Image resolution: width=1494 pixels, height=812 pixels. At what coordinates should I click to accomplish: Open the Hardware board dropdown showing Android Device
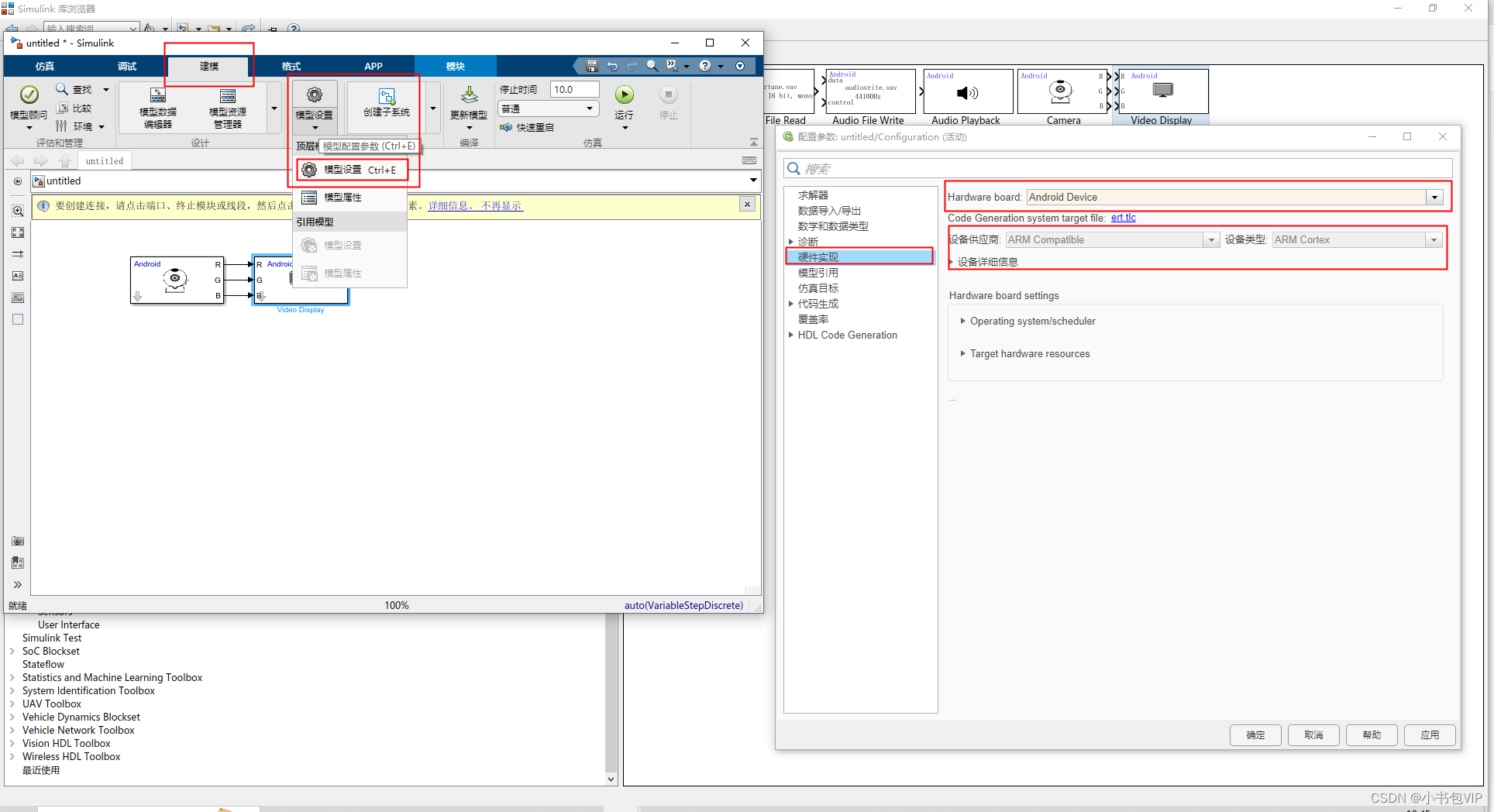point(1434,197)
